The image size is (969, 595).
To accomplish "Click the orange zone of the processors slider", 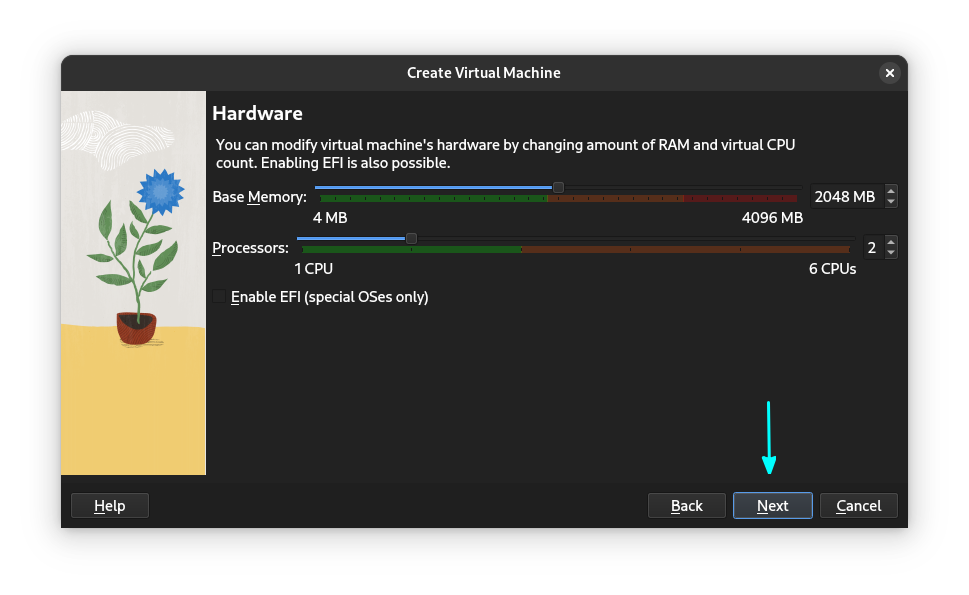I will pos(680,249).
